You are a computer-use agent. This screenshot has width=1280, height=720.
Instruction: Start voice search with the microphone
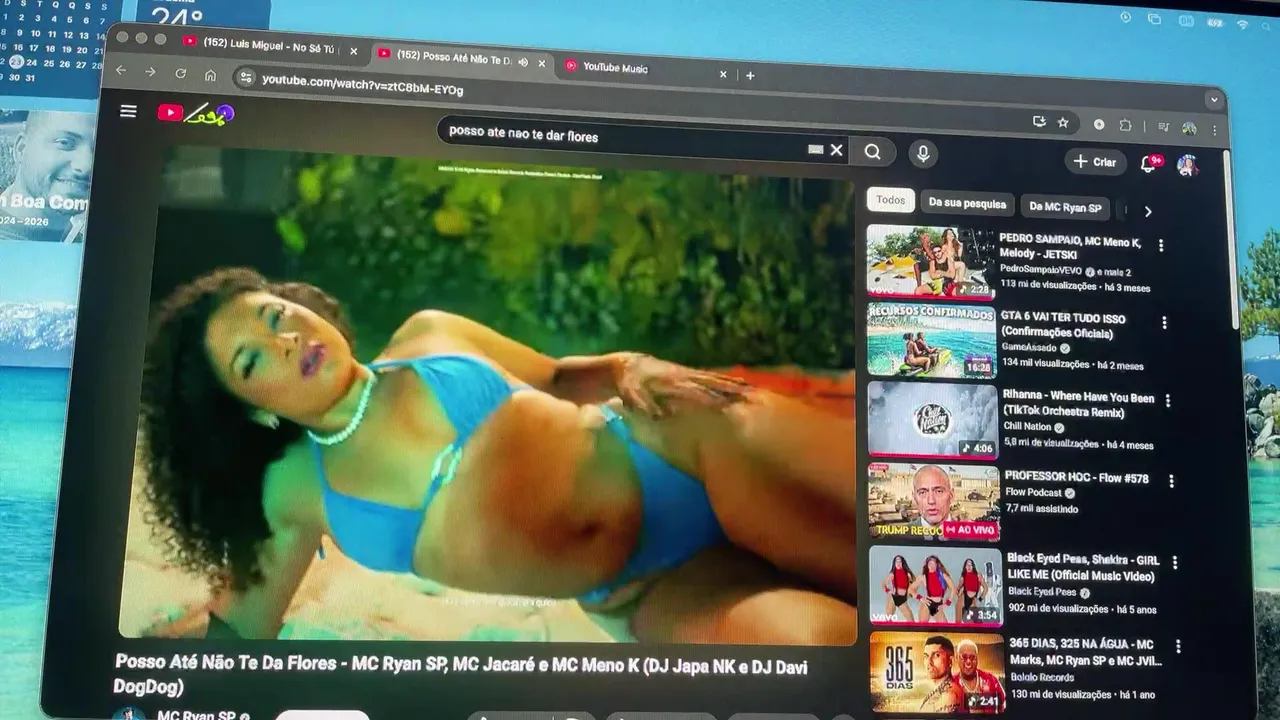click(923, 153)
